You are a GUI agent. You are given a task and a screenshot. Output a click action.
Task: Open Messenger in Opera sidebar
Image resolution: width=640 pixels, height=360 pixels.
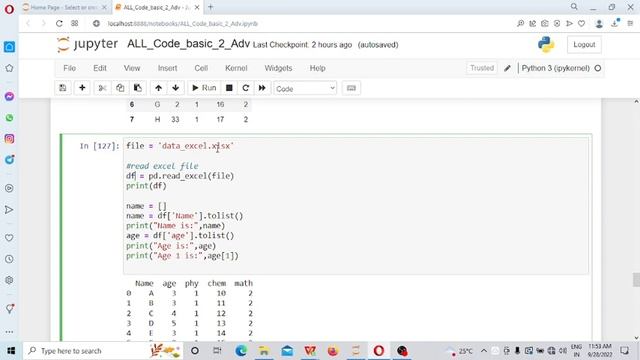click(x=9, y=96)
